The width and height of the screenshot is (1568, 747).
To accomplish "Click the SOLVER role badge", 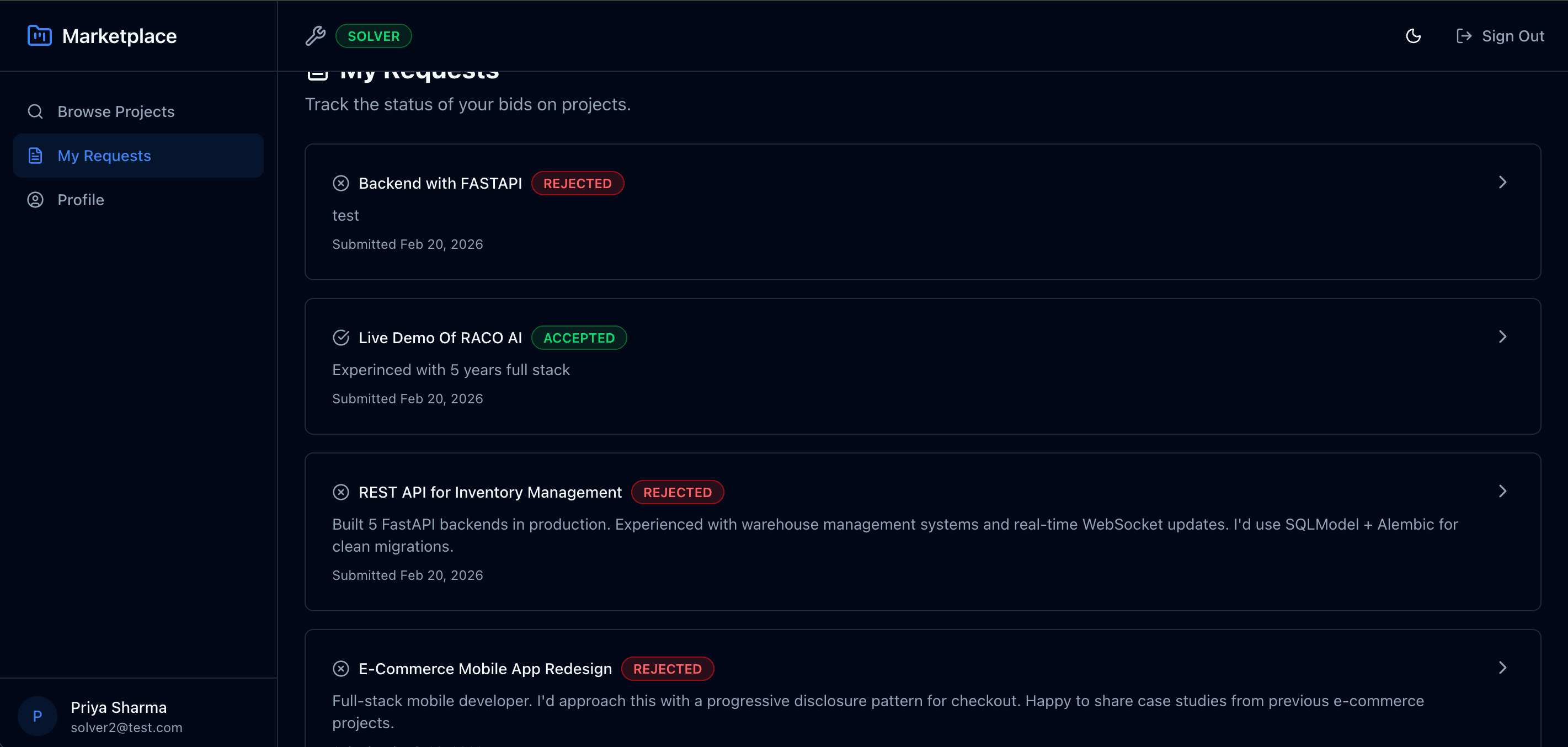I will [x=373, y=36].
